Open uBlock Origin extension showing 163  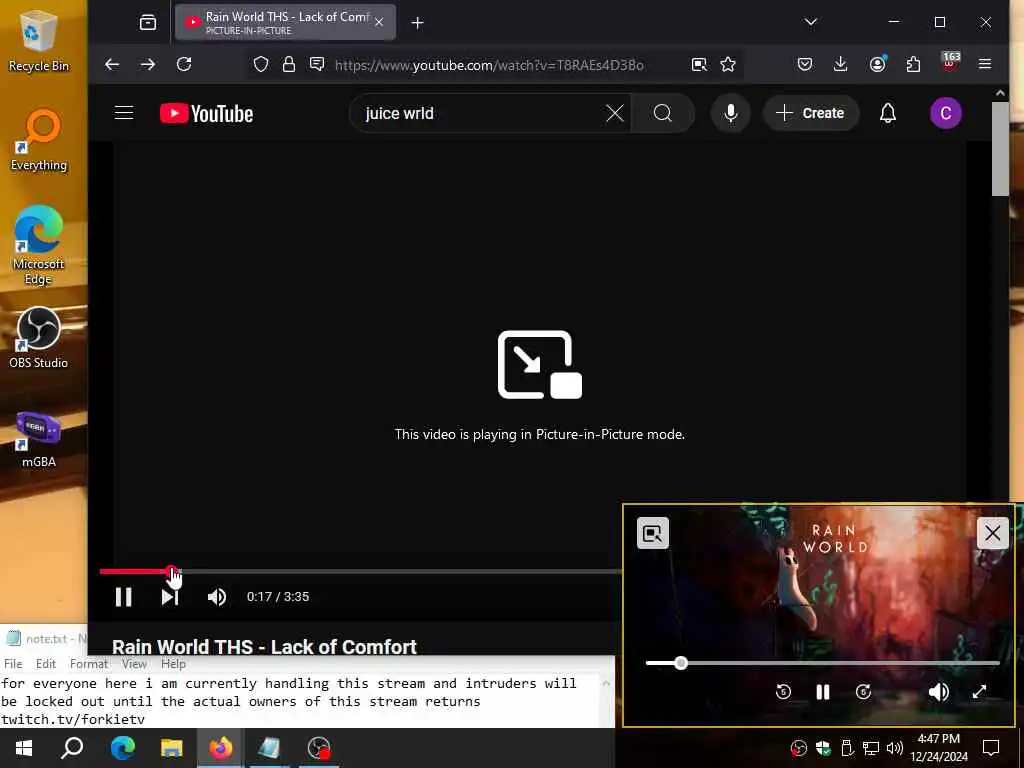click(x=950, y=63)
